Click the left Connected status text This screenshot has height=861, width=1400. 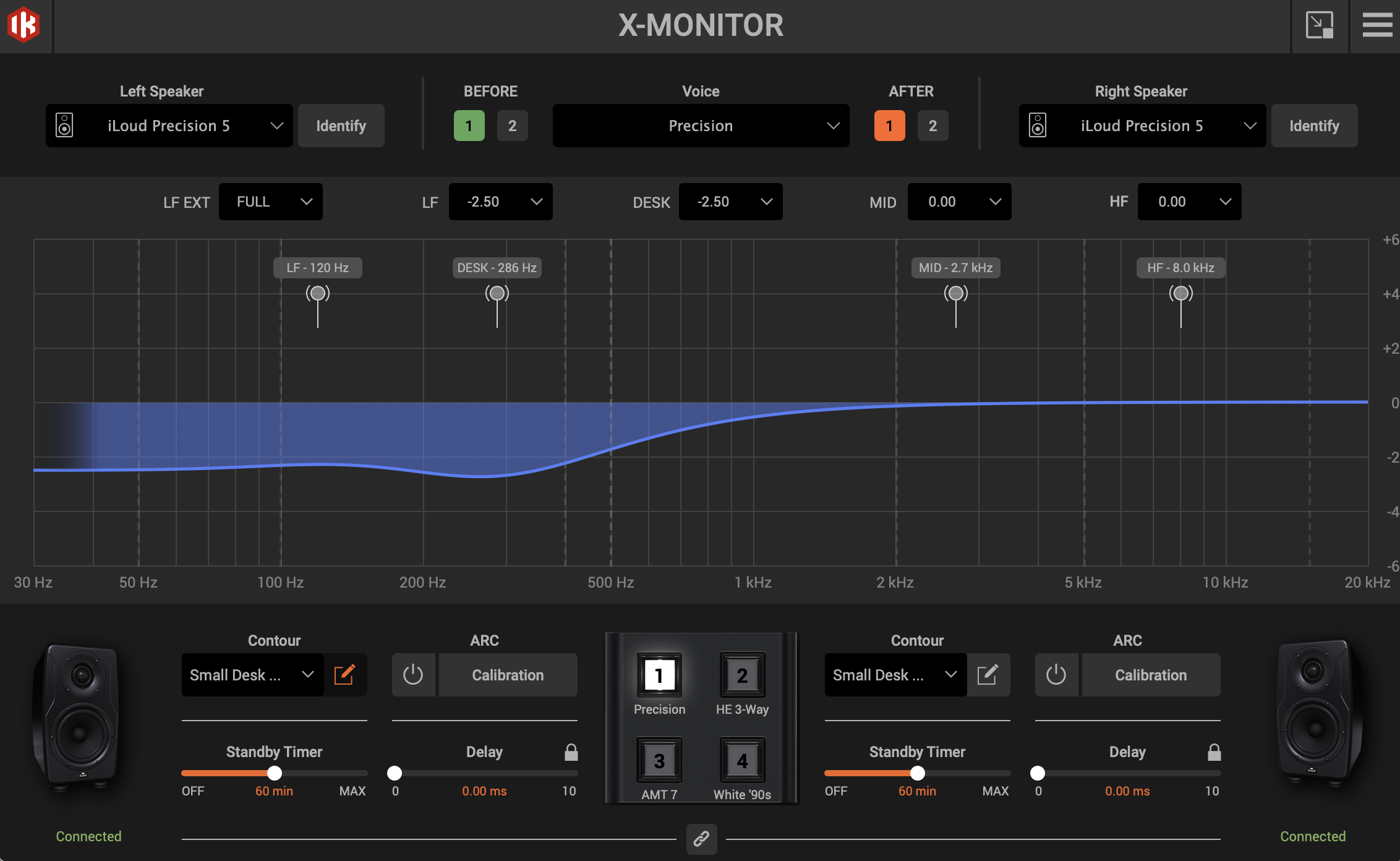88,836
